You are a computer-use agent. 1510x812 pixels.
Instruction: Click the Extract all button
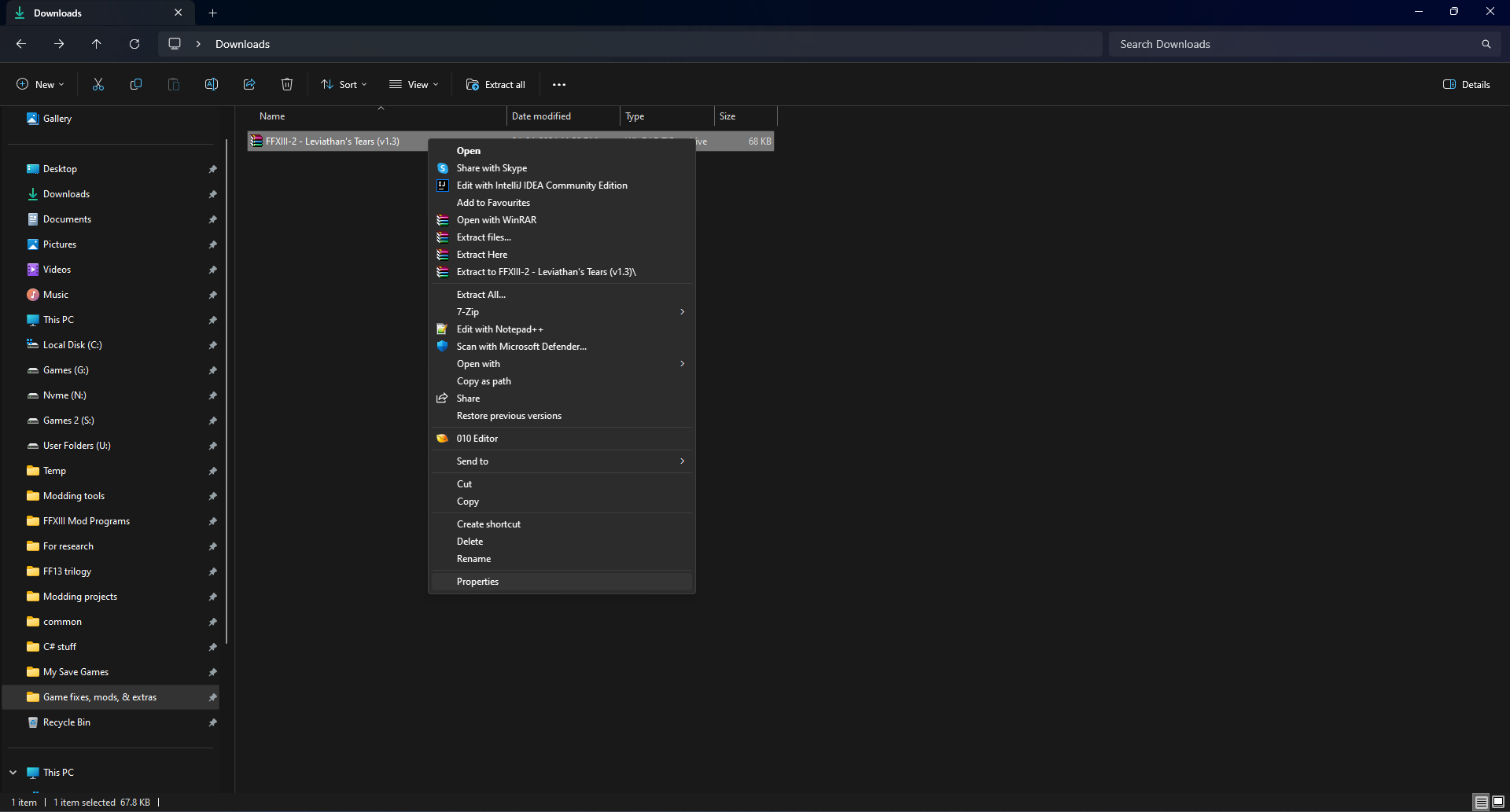pos(495,84)
